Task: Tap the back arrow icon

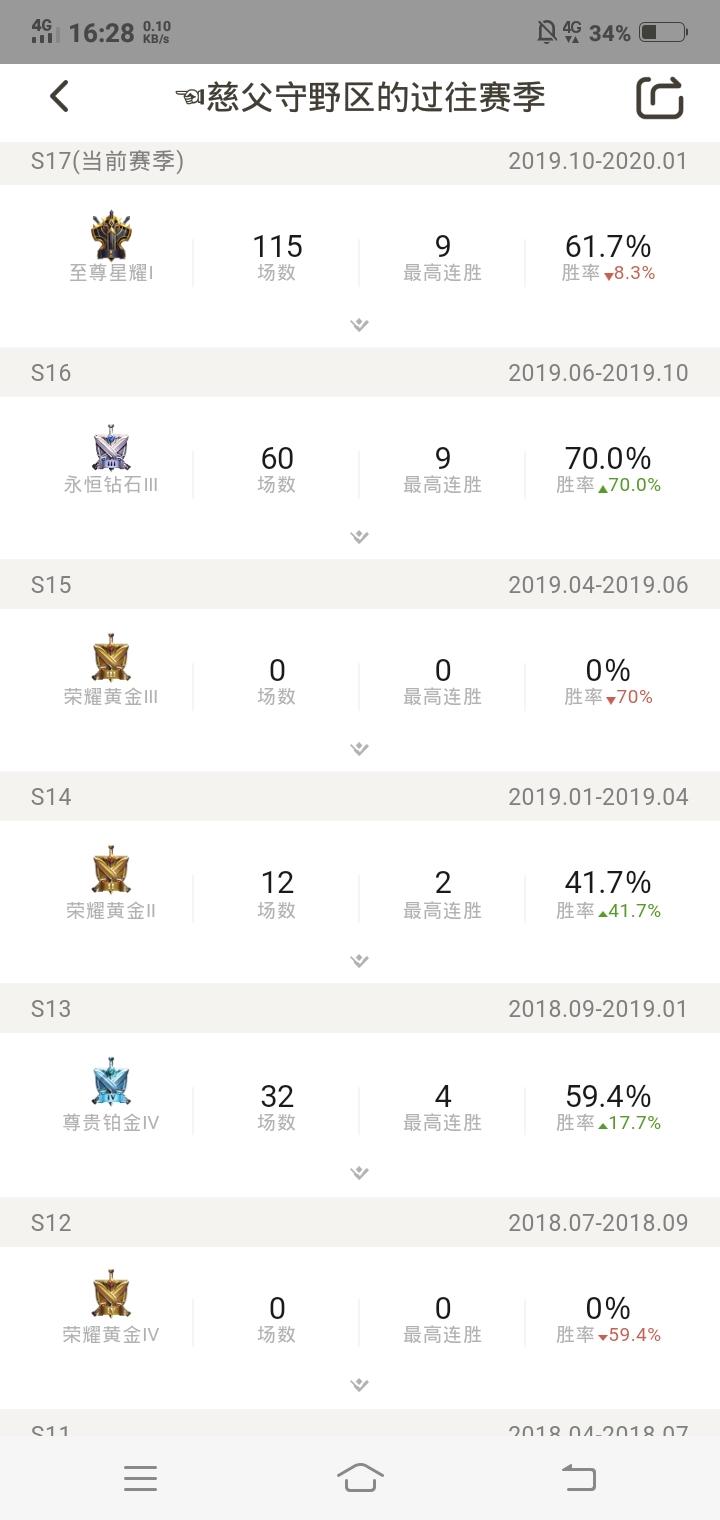Action: pos(59,97)
